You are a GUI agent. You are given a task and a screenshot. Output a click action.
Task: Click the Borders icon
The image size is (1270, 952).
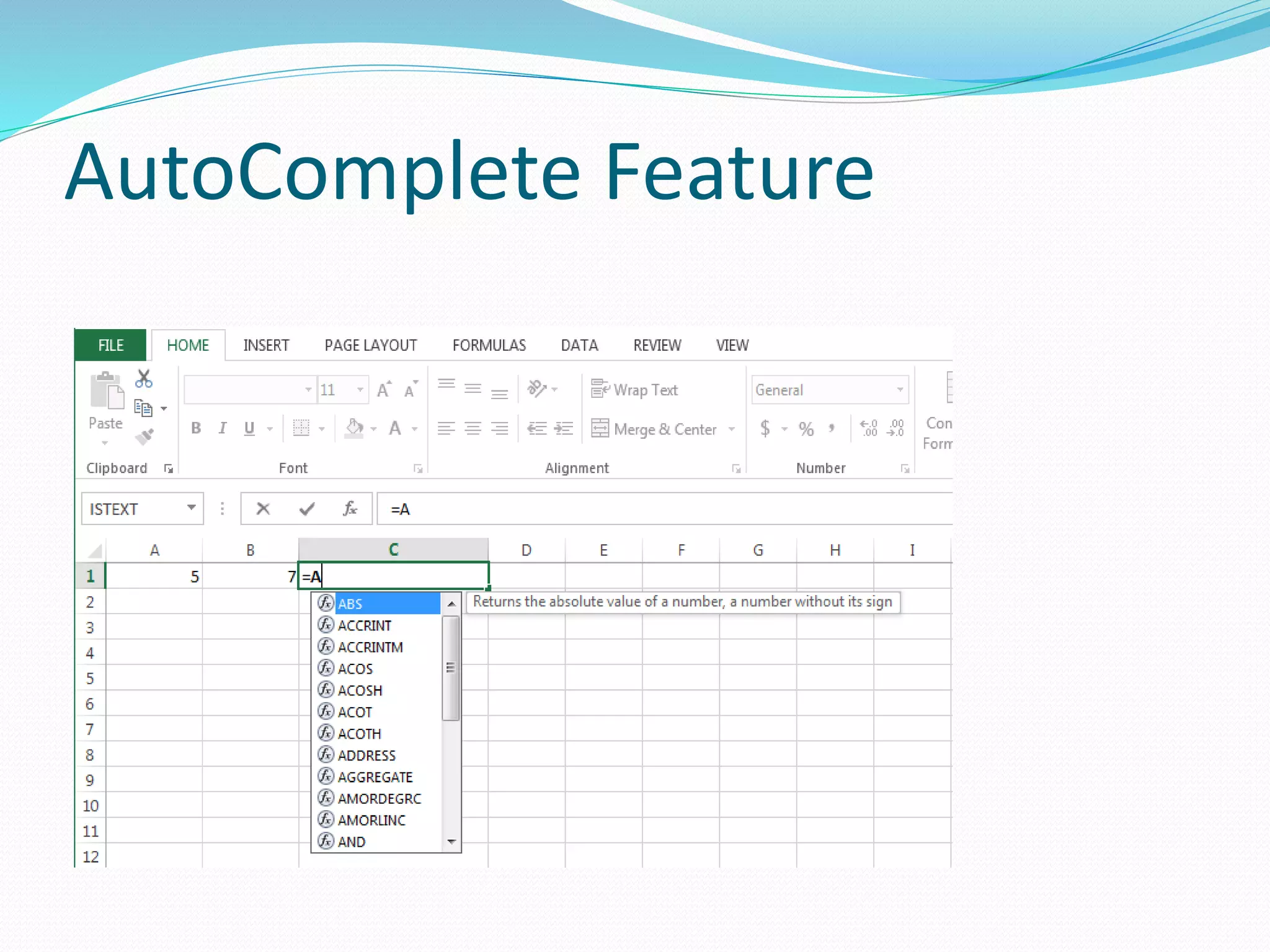tap(301, 428)
